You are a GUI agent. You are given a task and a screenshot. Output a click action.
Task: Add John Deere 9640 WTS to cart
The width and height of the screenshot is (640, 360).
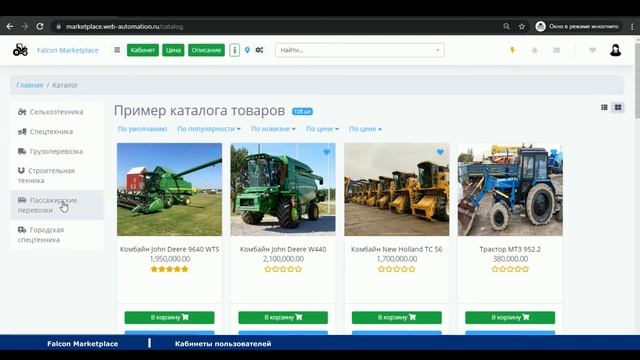tap(169, 317)
